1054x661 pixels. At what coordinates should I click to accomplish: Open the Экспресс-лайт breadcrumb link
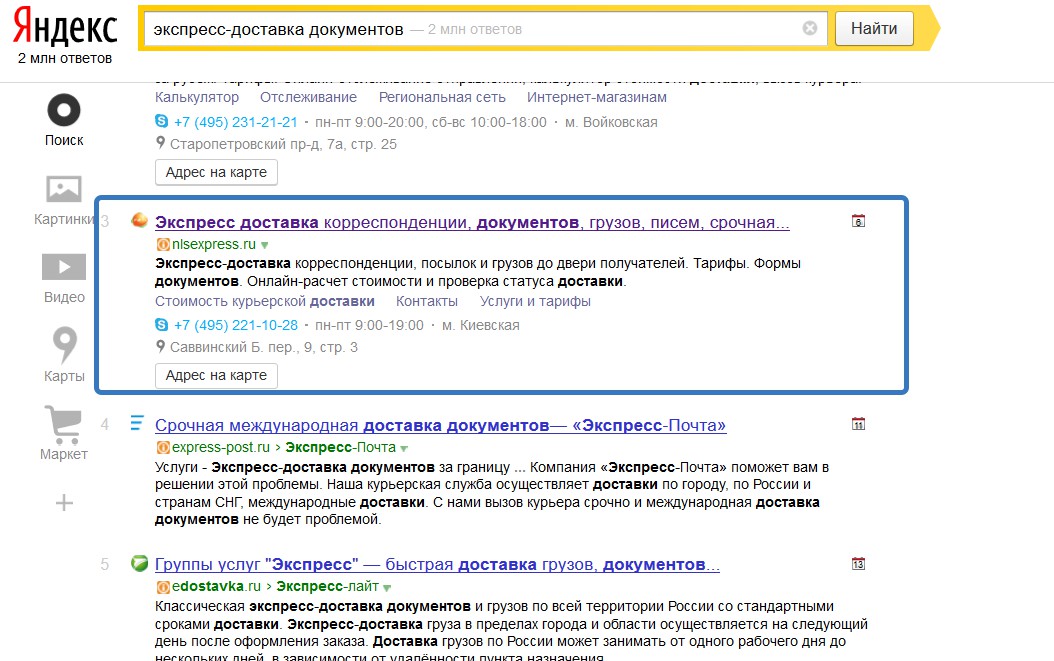[327, 586]
